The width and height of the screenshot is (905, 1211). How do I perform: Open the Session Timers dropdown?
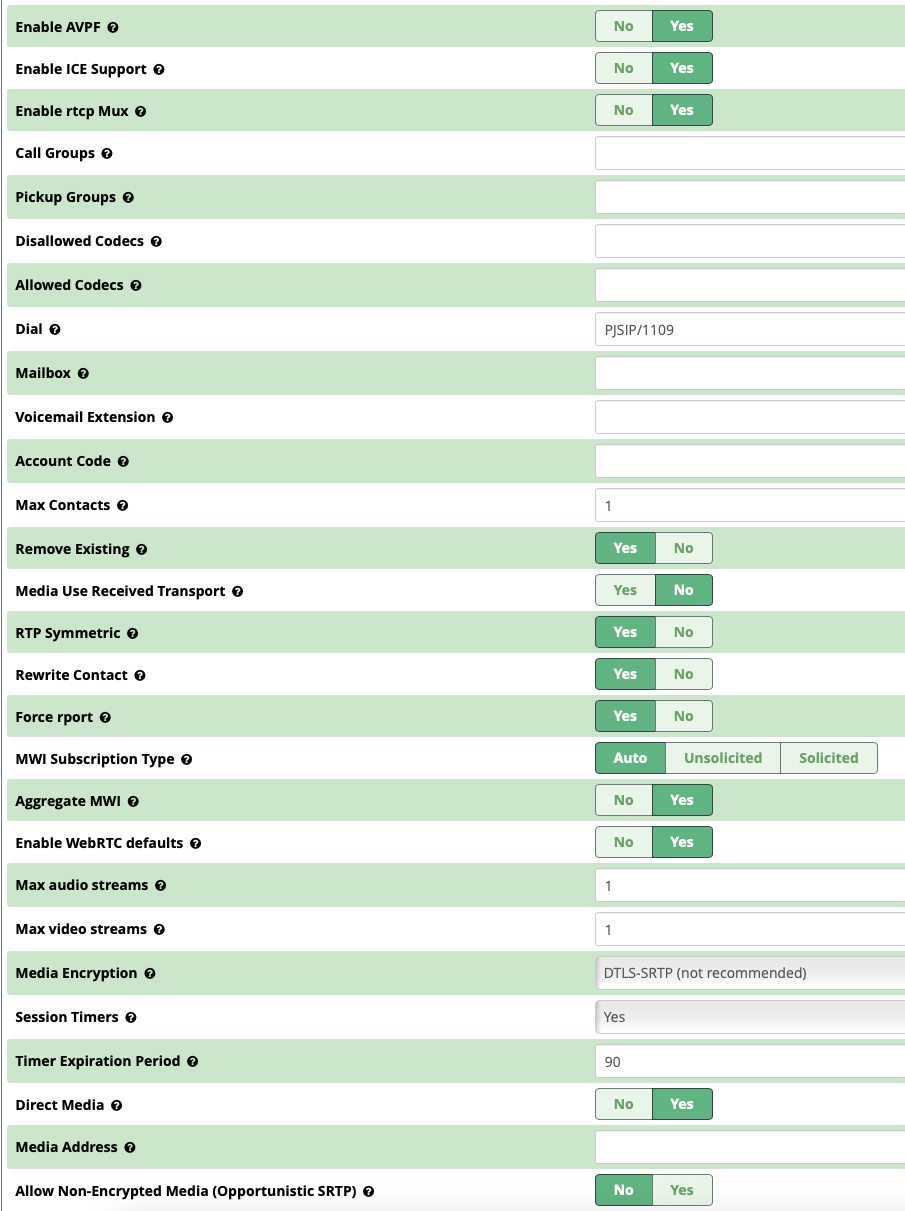(x=750, y=1017)
